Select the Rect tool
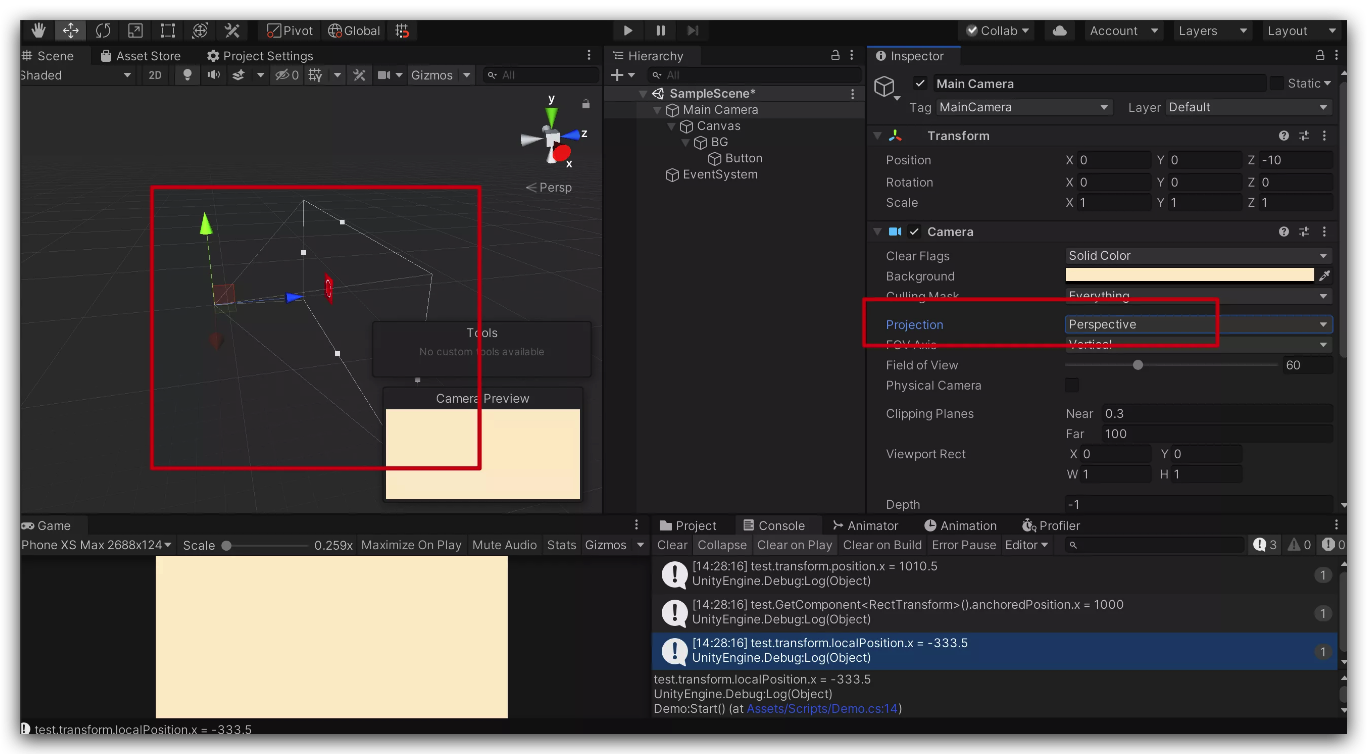Viewport: 1367px width, 754px height. (167, 31)
